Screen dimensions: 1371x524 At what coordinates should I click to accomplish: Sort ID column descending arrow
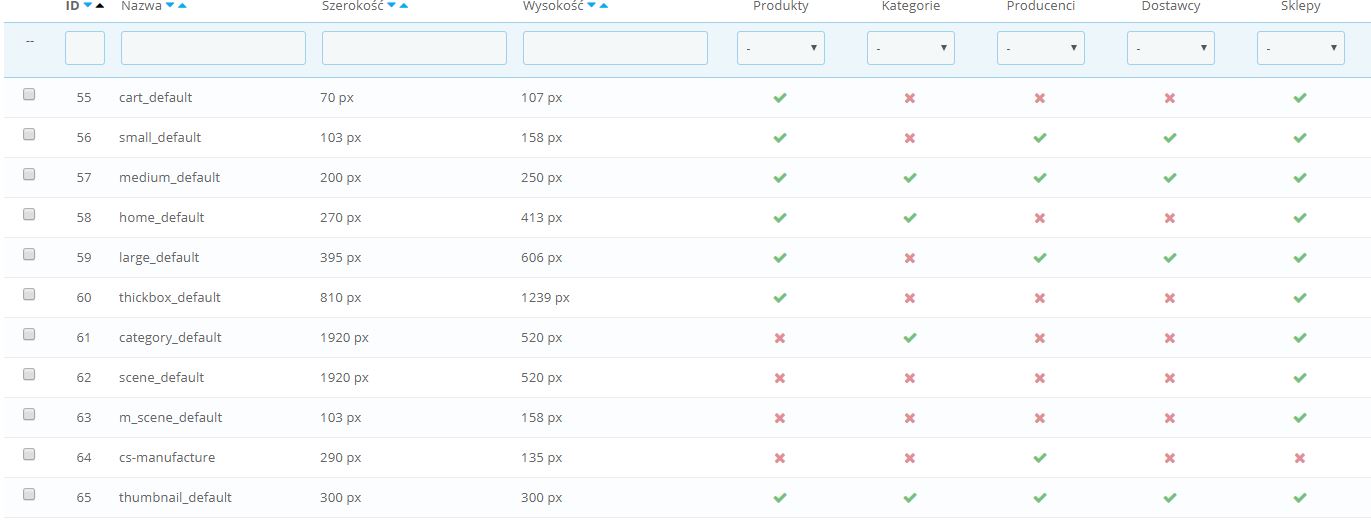point(88,6)
